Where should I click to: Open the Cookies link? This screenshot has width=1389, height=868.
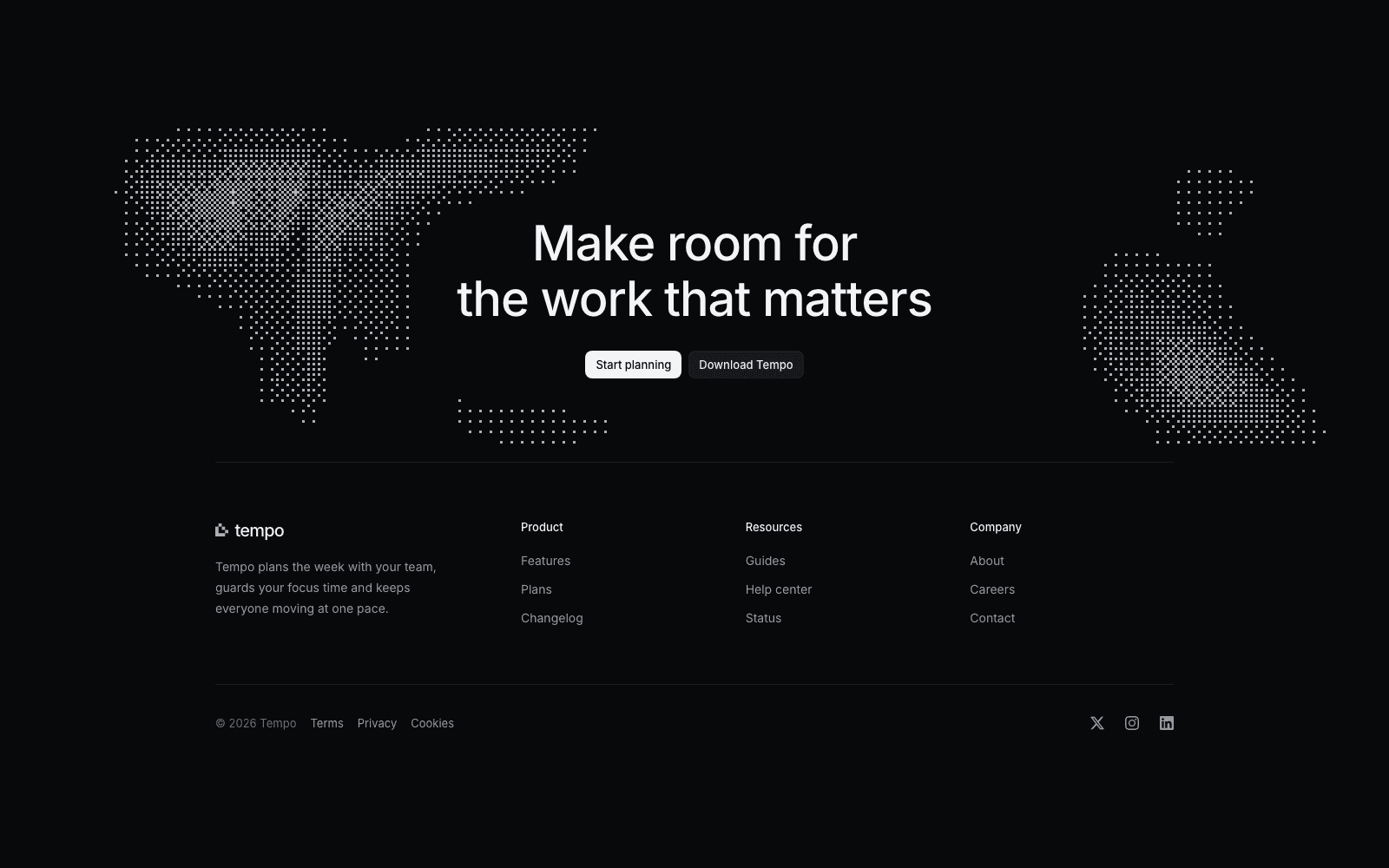pyautogui.click(x=432, y=723)
